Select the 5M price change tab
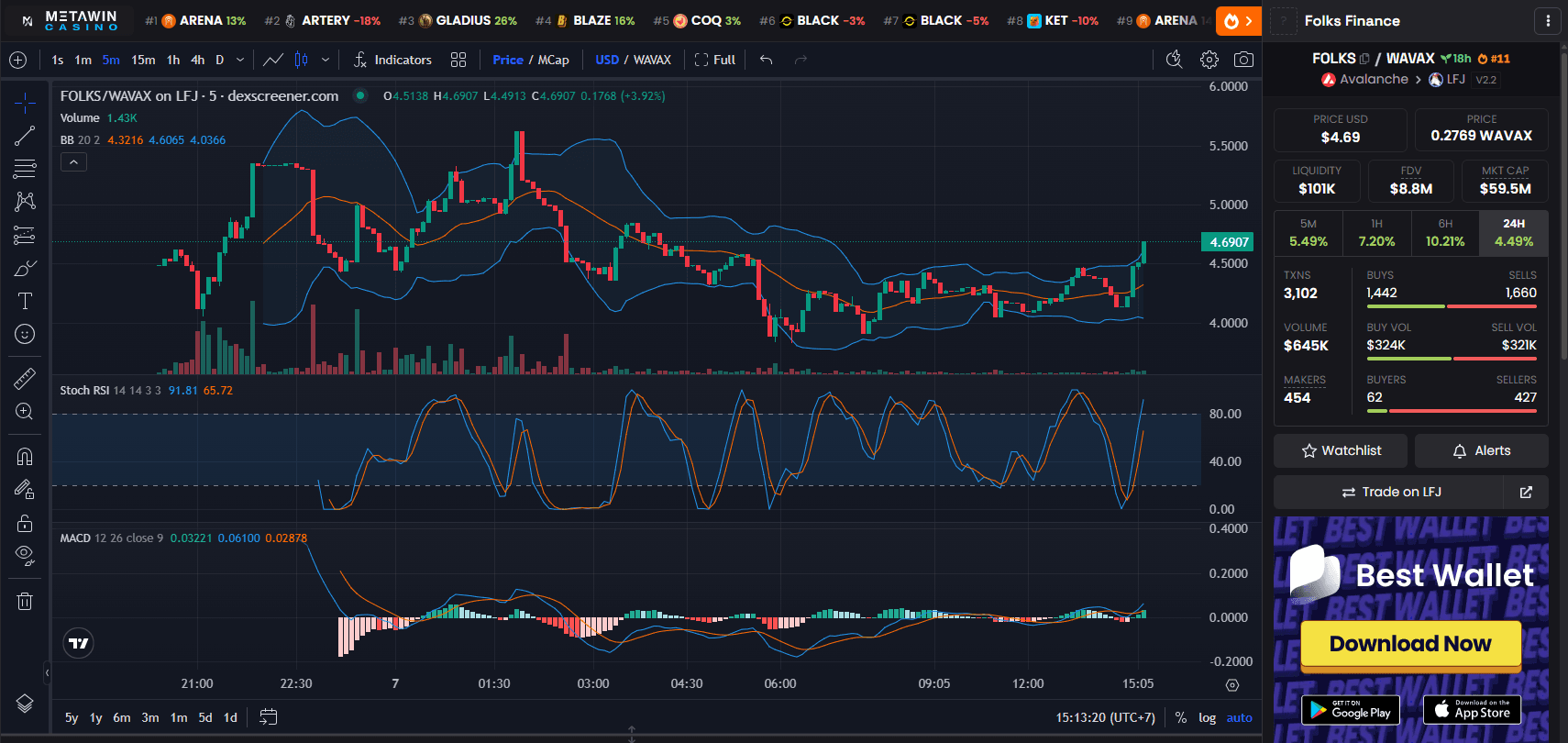Image resolution: width=1568 pixels, height=743 pixels. coord(1309,233)
